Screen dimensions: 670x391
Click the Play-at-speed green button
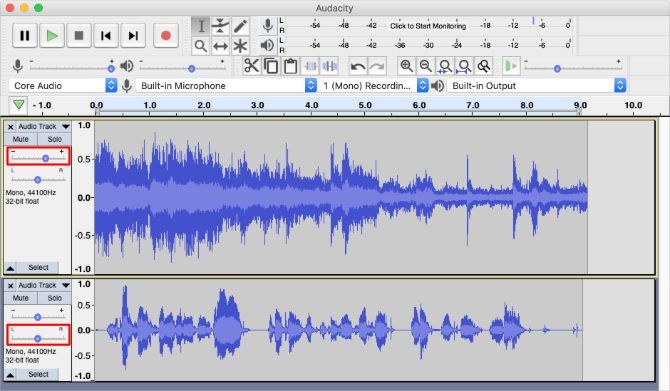coord(511,66)
